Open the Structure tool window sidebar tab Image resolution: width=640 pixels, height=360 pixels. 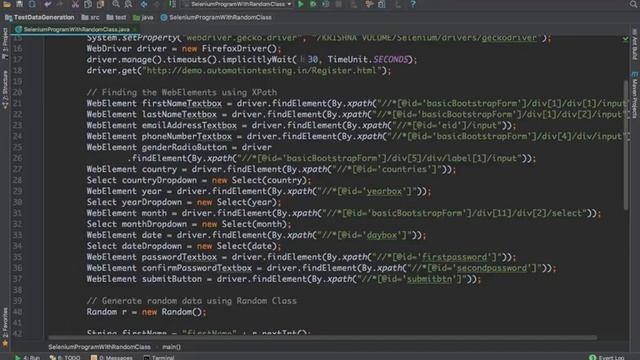5,90
